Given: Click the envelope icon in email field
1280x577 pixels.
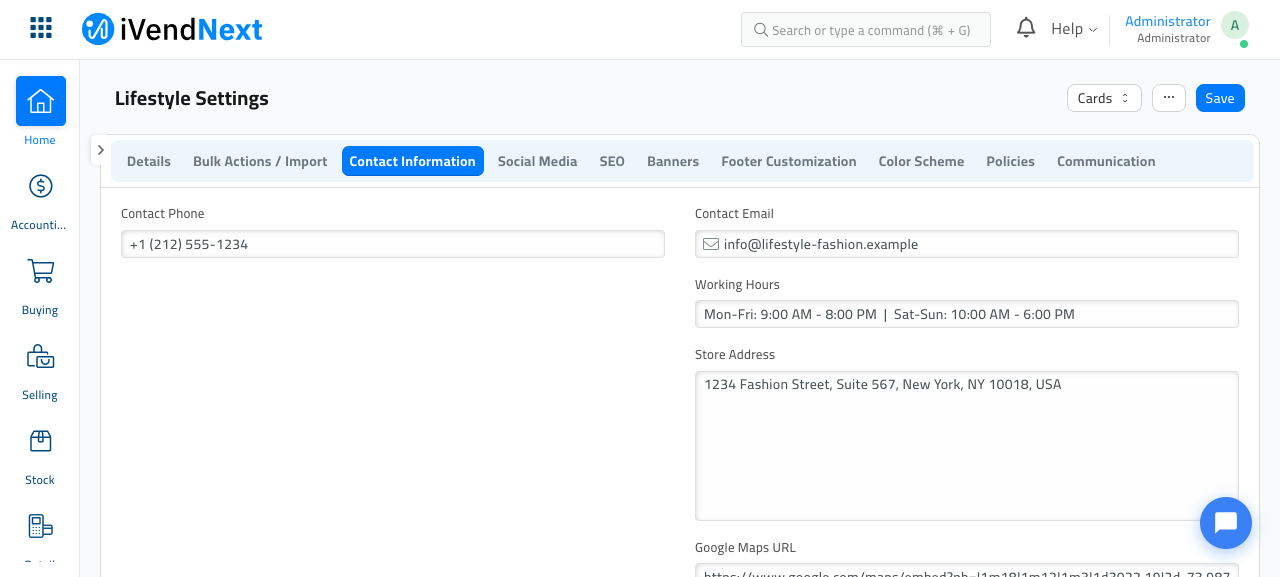Looking at the screenshot, I should click(711, 244).
